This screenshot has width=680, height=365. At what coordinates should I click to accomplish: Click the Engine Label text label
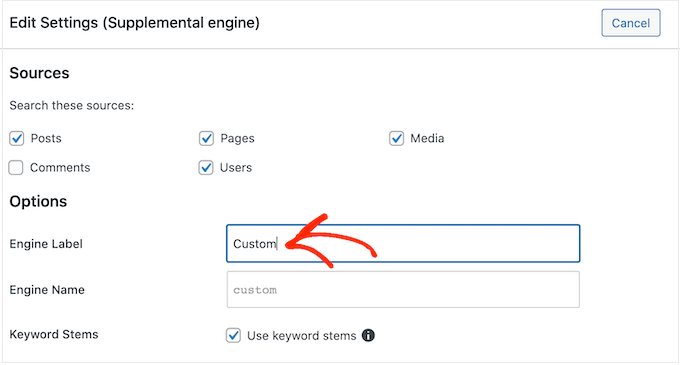coord(46,244)
